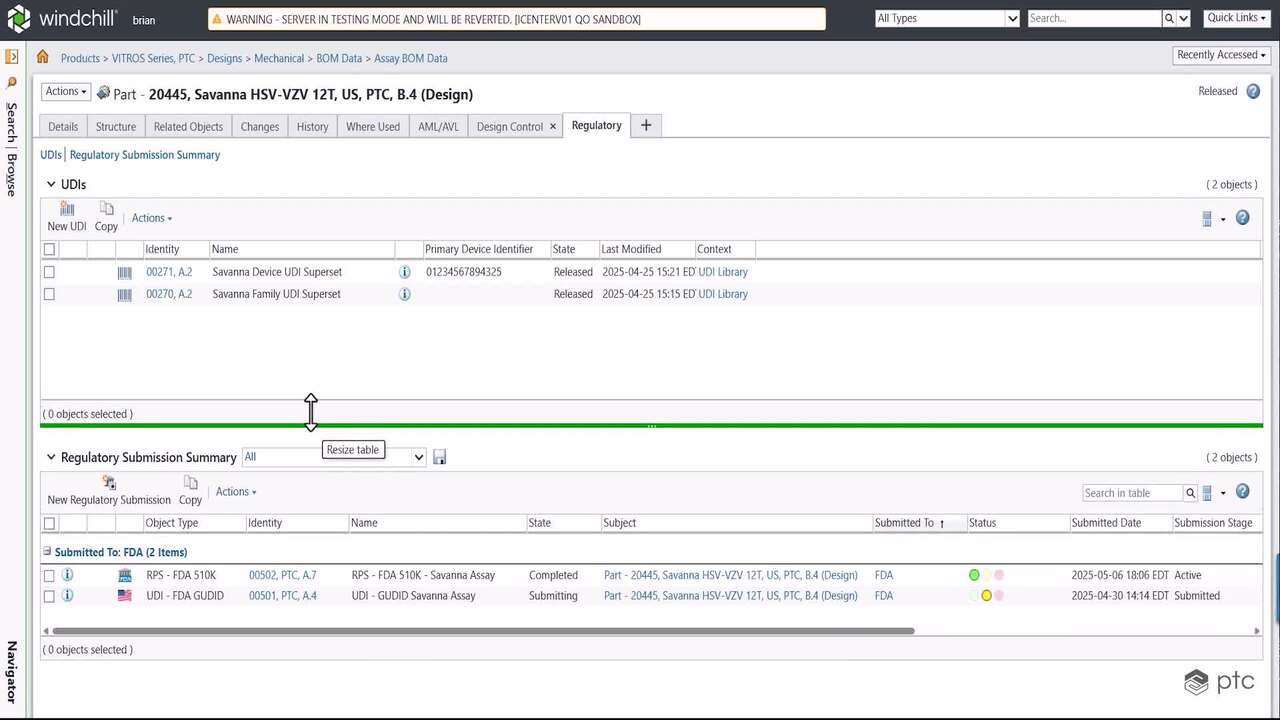The image size is (1280, 720).
Task: Click the New UDI barcode icon
Action: click(67, 210)
